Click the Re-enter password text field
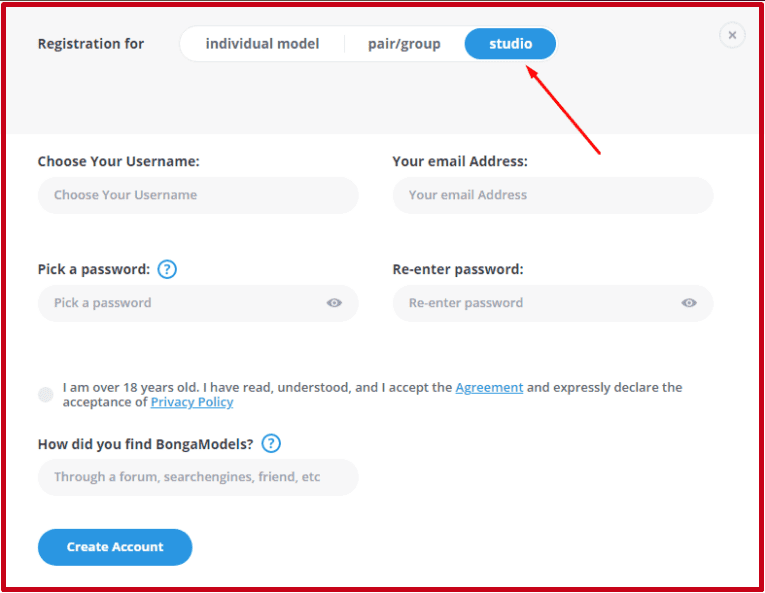The height and width of the screenshot is (593, 765). pos(535,303)
